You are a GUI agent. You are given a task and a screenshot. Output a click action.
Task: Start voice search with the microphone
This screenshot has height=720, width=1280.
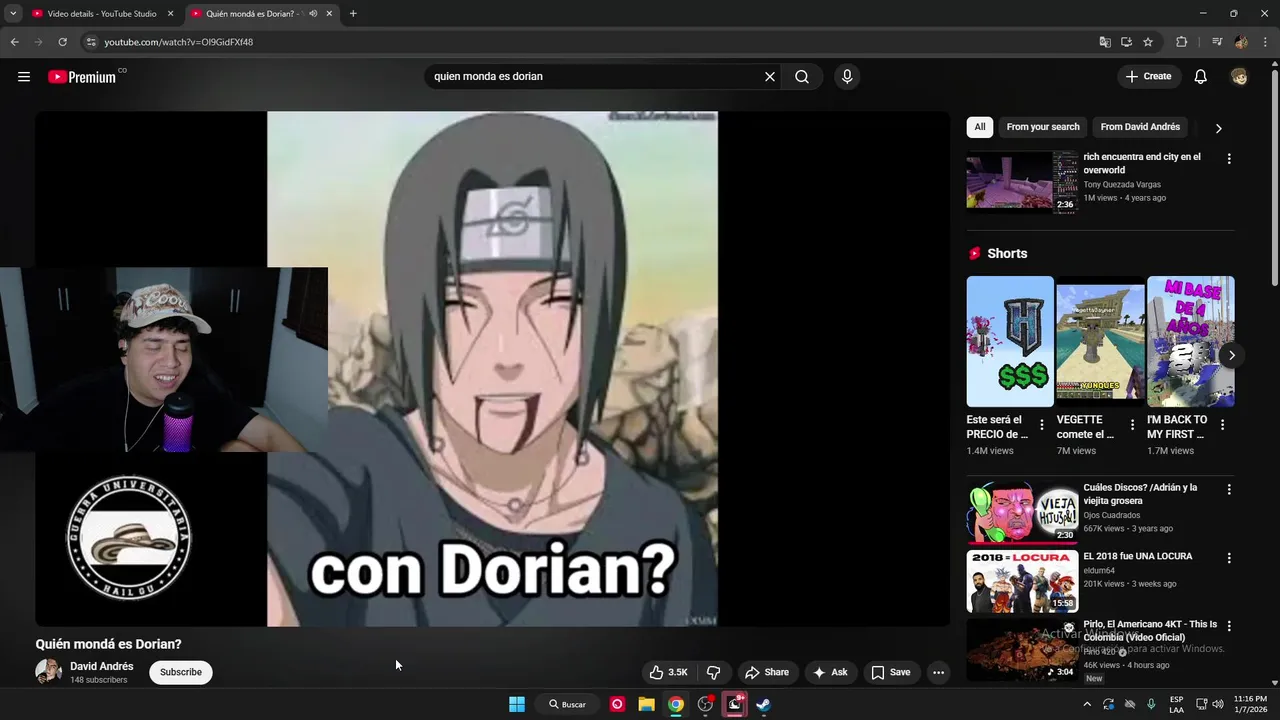coord(847,77)
